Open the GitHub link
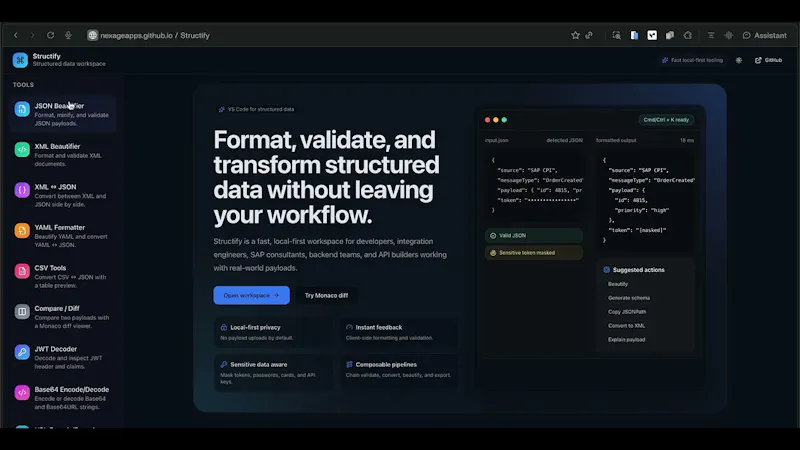Screen dimensions: 800x450 tap(768, 60)
